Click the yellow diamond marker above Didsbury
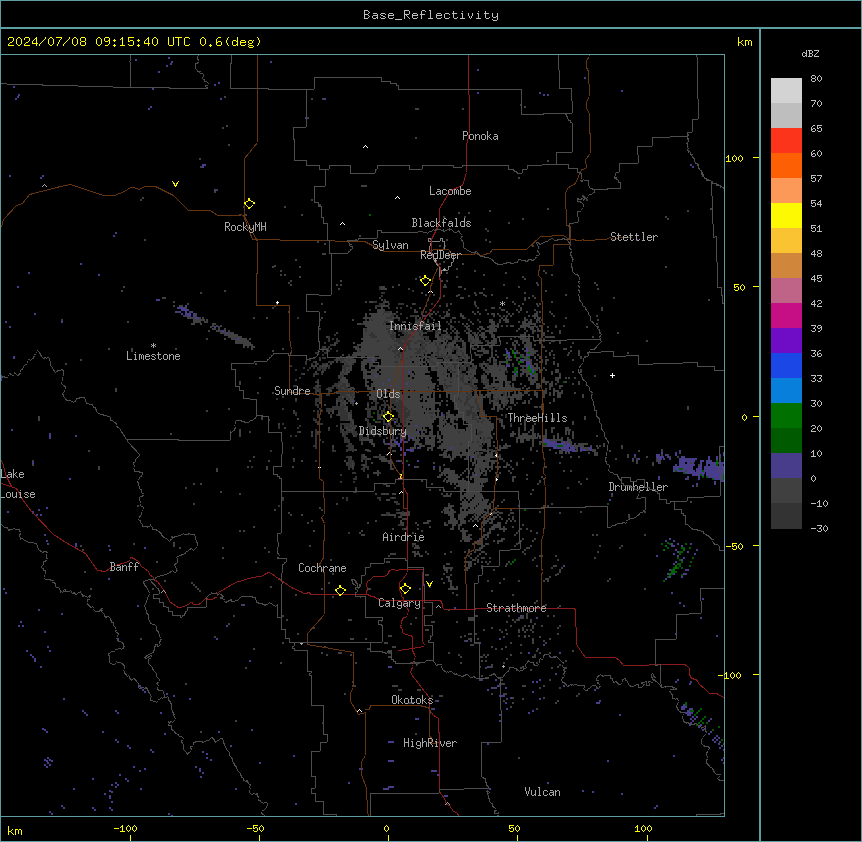Image resolution: width=862 pixels, height=842 pixels. tap(388, 417)
